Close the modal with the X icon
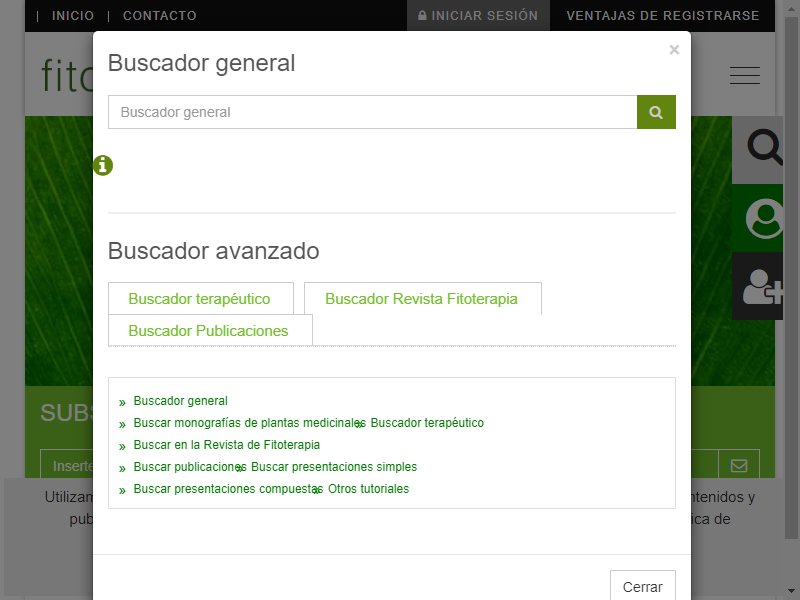This screenshot has height=600, width=800. tap(674, 49)
